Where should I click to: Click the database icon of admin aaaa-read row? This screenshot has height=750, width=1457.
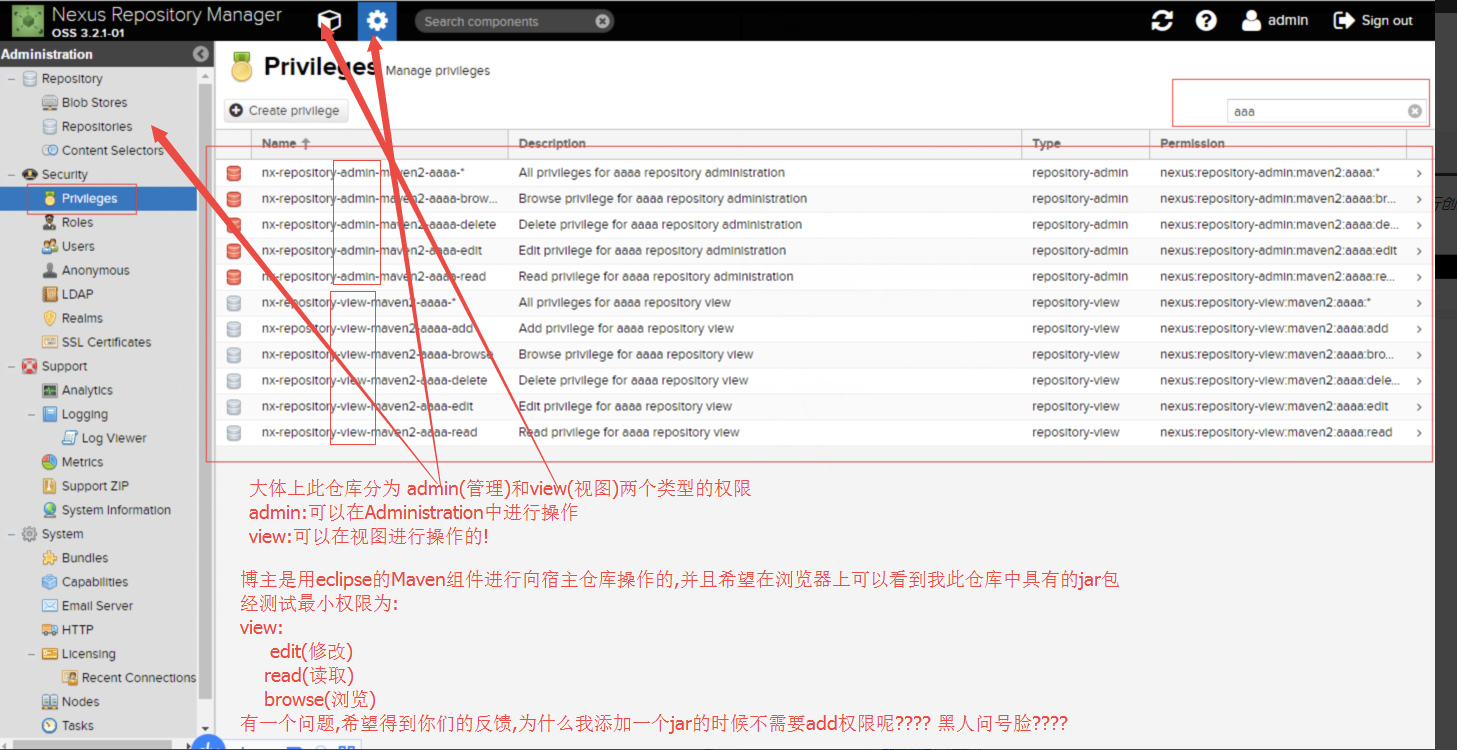coord(234,277)
